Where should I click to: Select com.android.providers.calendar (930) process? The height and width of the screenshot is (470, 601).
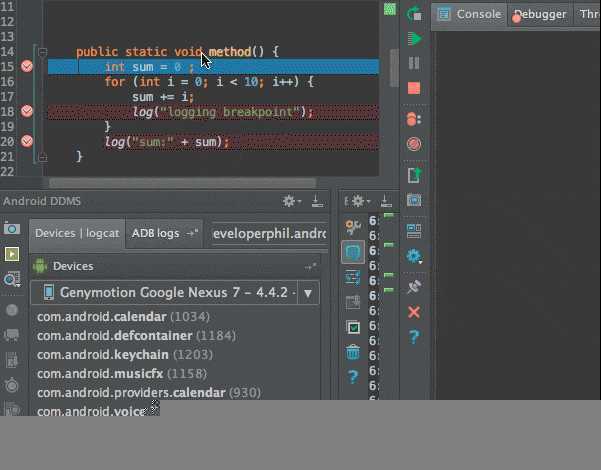point(149,393)
